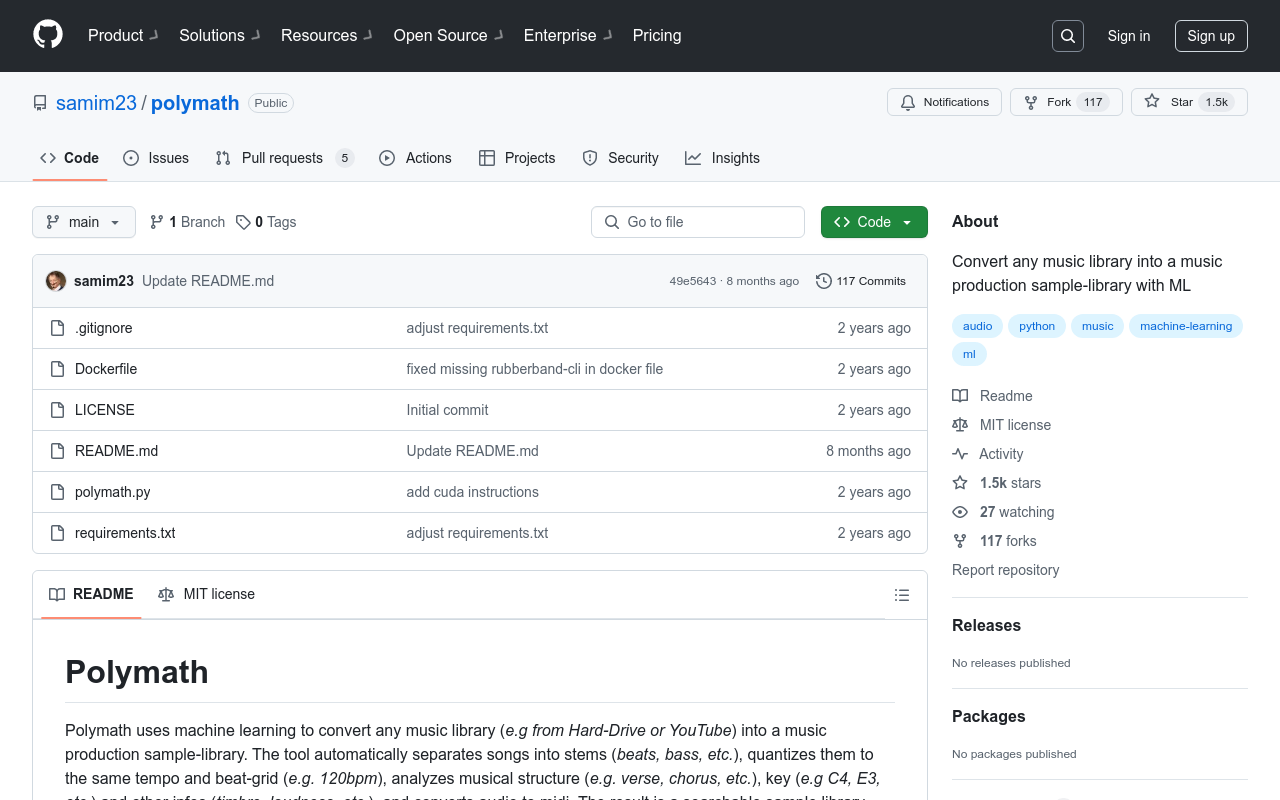1280x800 pixels.
Task: Open the main branch selector dropdown
Action: 84,222
